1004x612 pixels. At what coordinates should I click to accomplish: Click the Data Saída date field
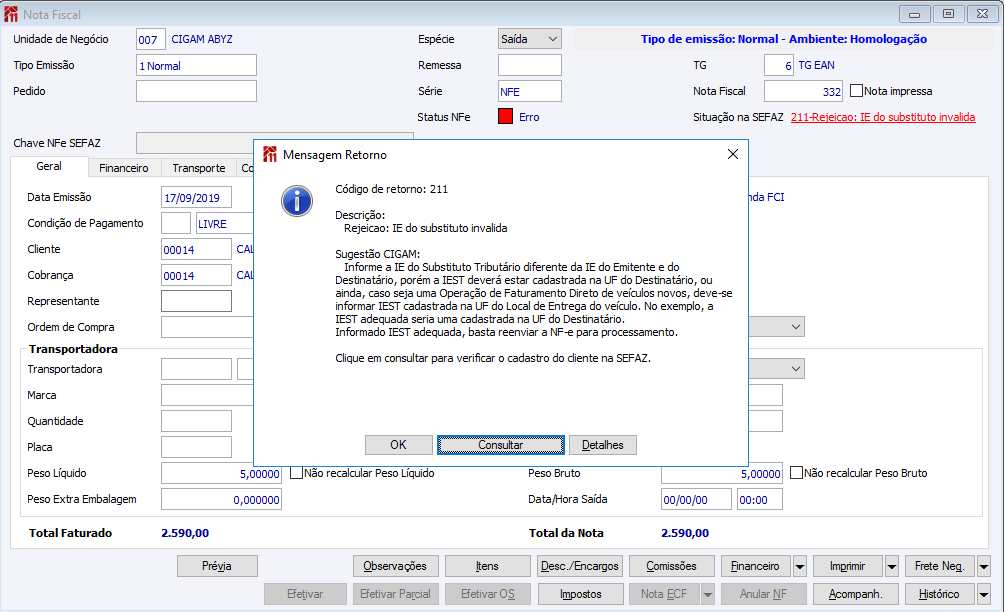tap(696, 499)
